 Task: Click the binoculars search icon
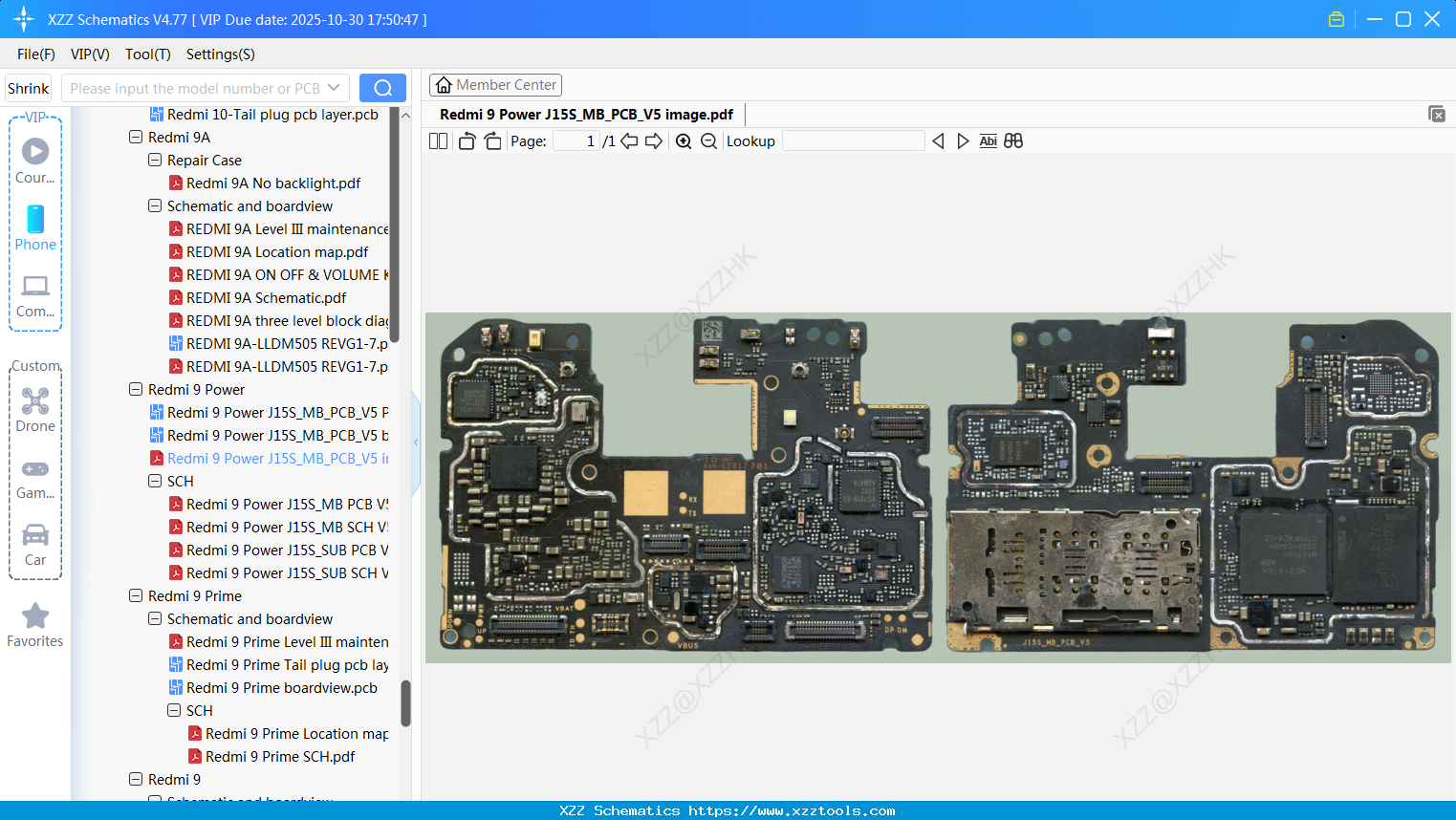[1013, 140]
